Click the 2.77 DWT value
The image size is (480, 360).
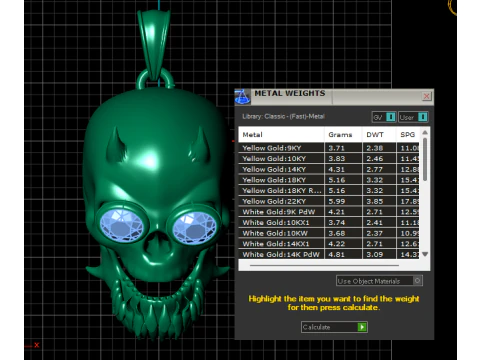[375, 169]
